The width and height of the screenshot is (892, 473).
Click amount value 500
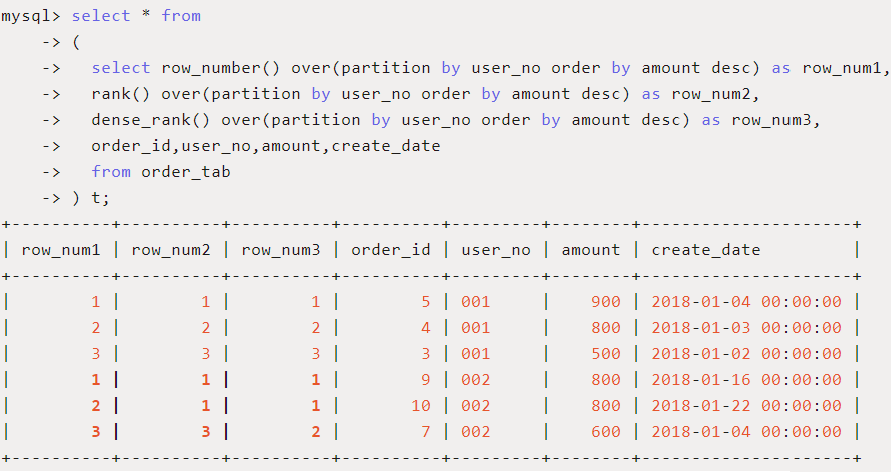606,354
